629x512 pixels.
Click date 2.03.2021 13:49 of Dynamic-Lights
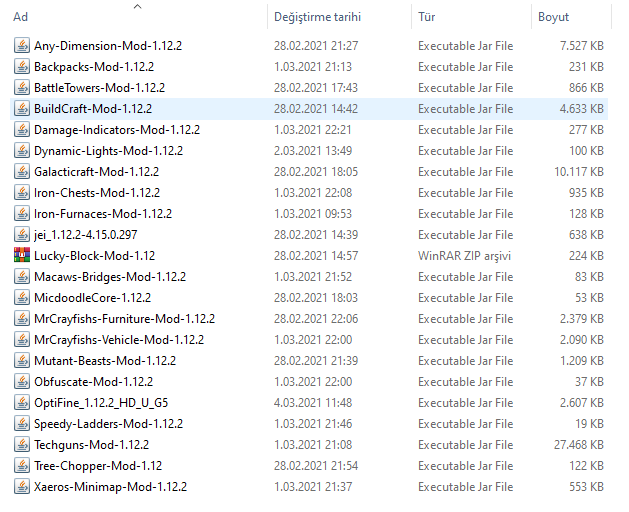[313, 151]
